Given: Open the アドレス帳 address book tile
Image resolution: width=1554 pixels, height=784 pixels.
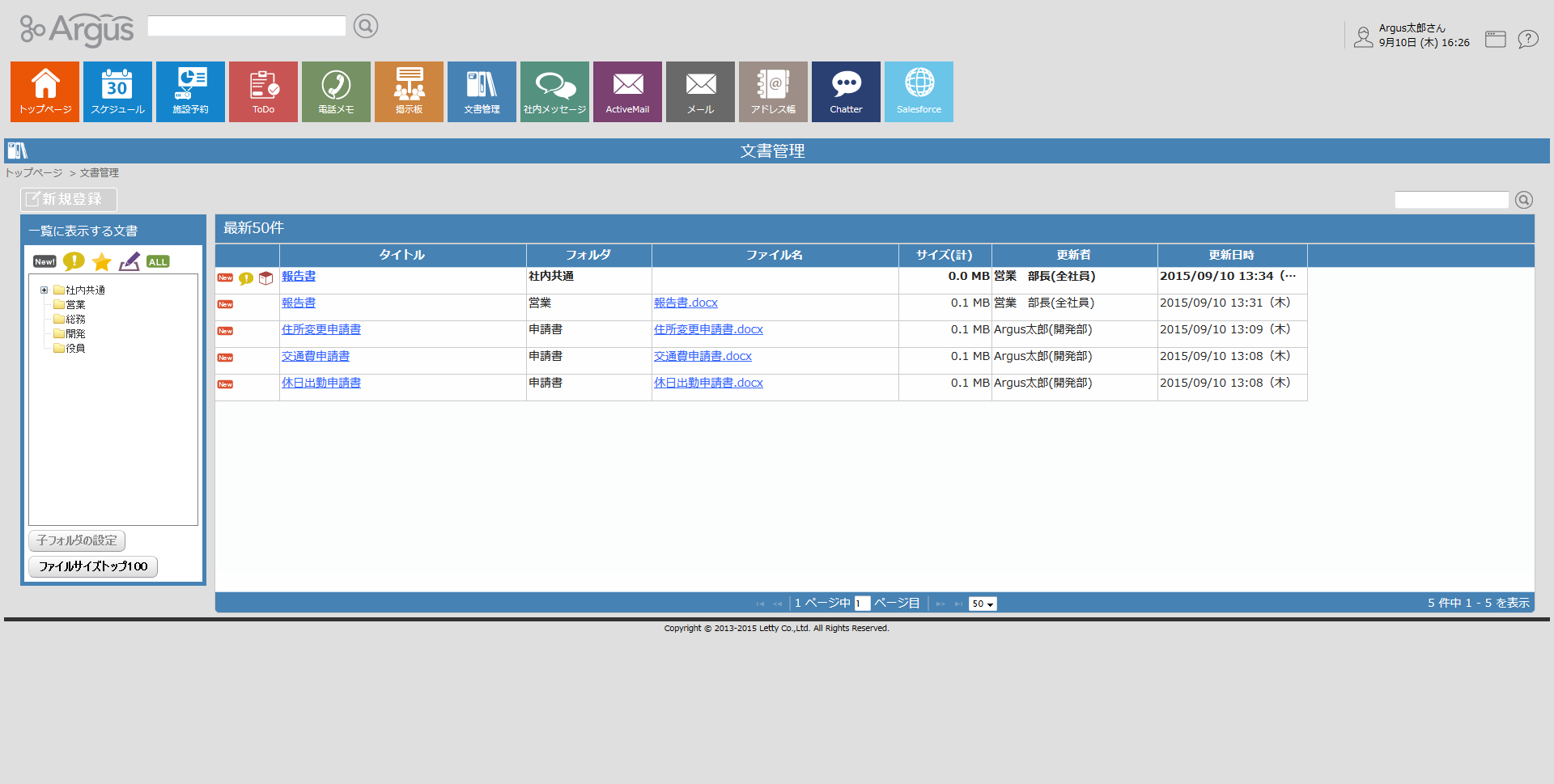Looking at the screenshot, I should pyautogui.click(x=774, y=91).
